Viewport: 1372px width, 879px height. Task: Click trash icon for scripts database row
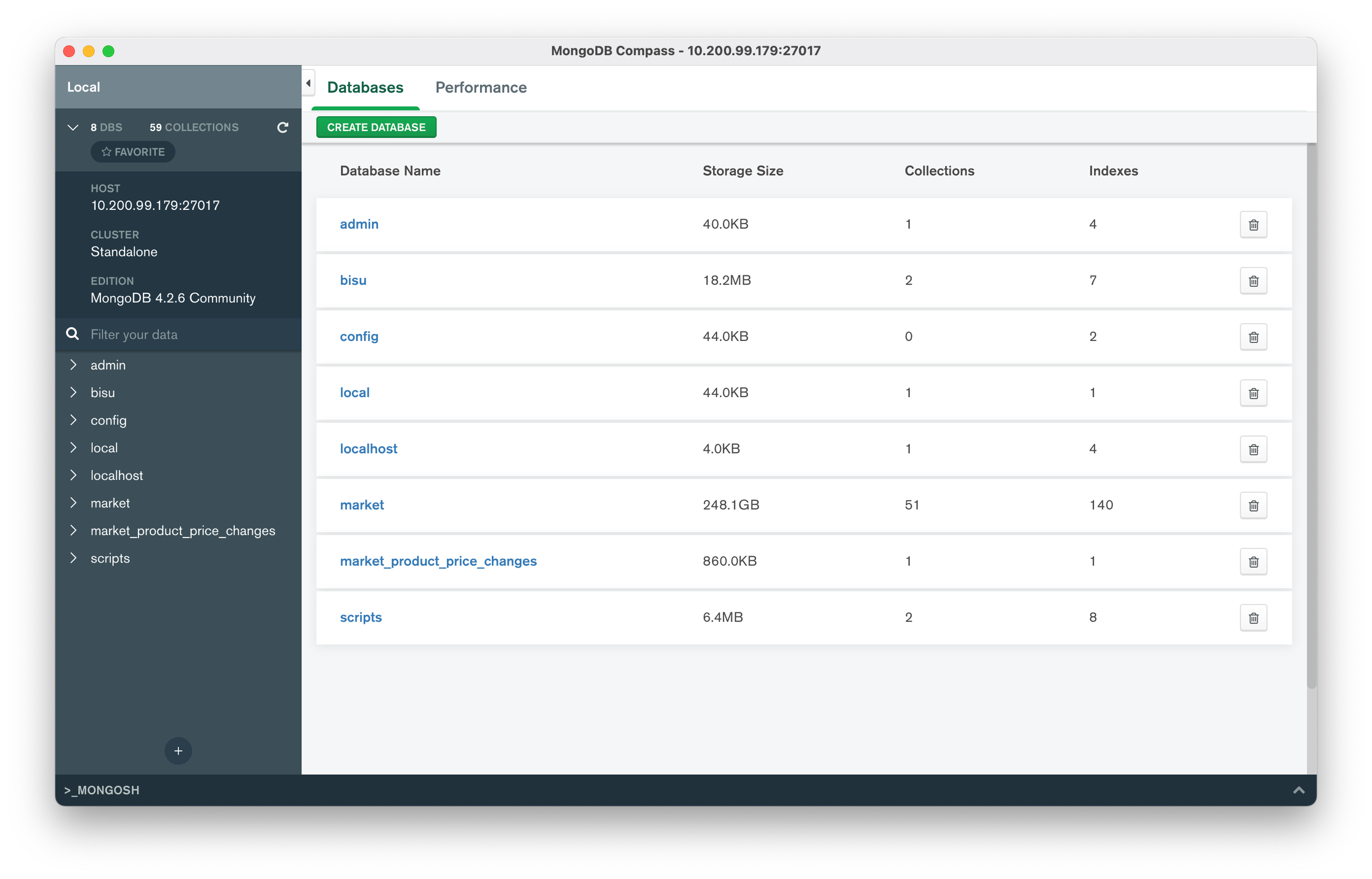tap(1253, 617)
